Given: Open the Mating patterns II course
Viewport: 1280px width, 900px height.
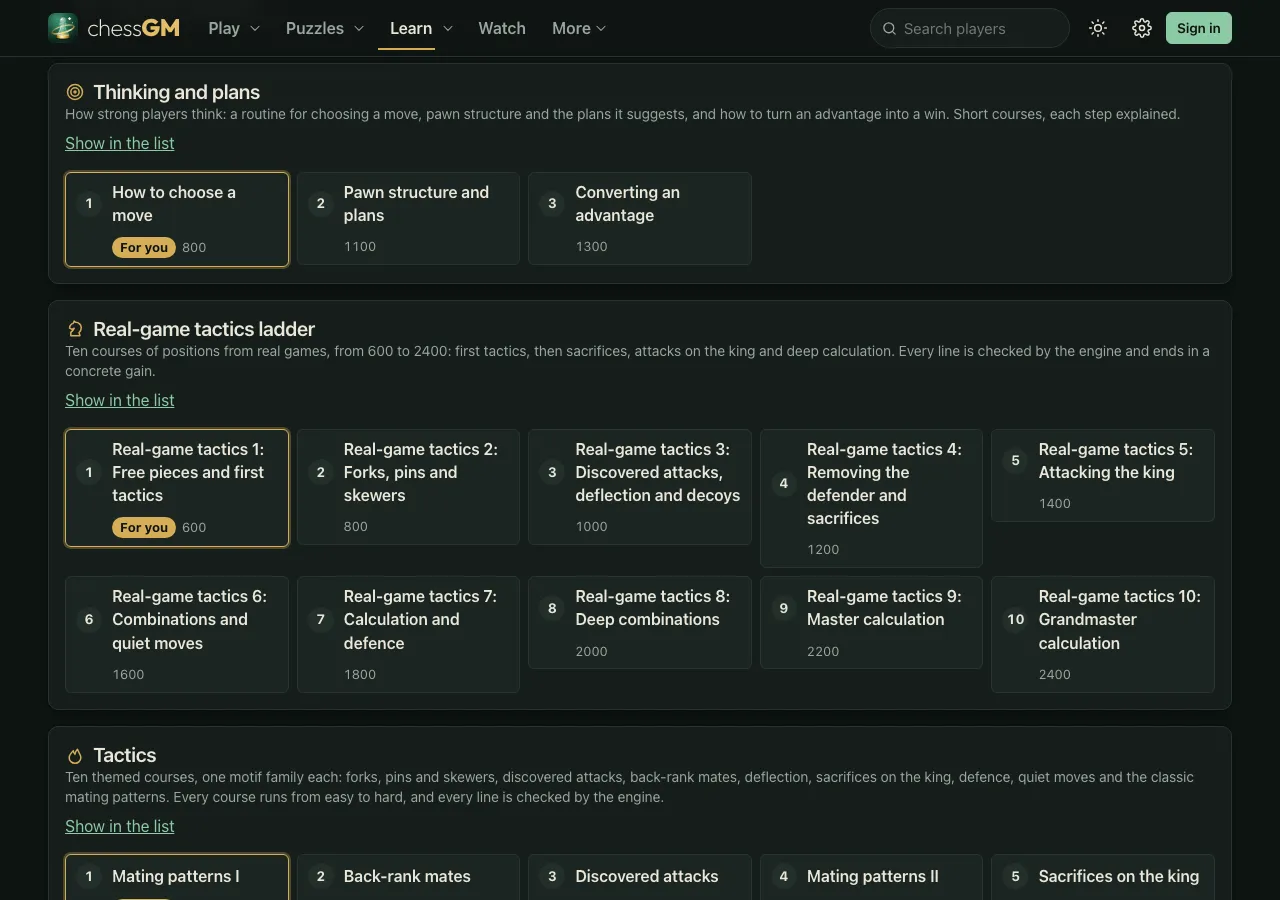Looking at the screenshot, I should coord(871,877).
